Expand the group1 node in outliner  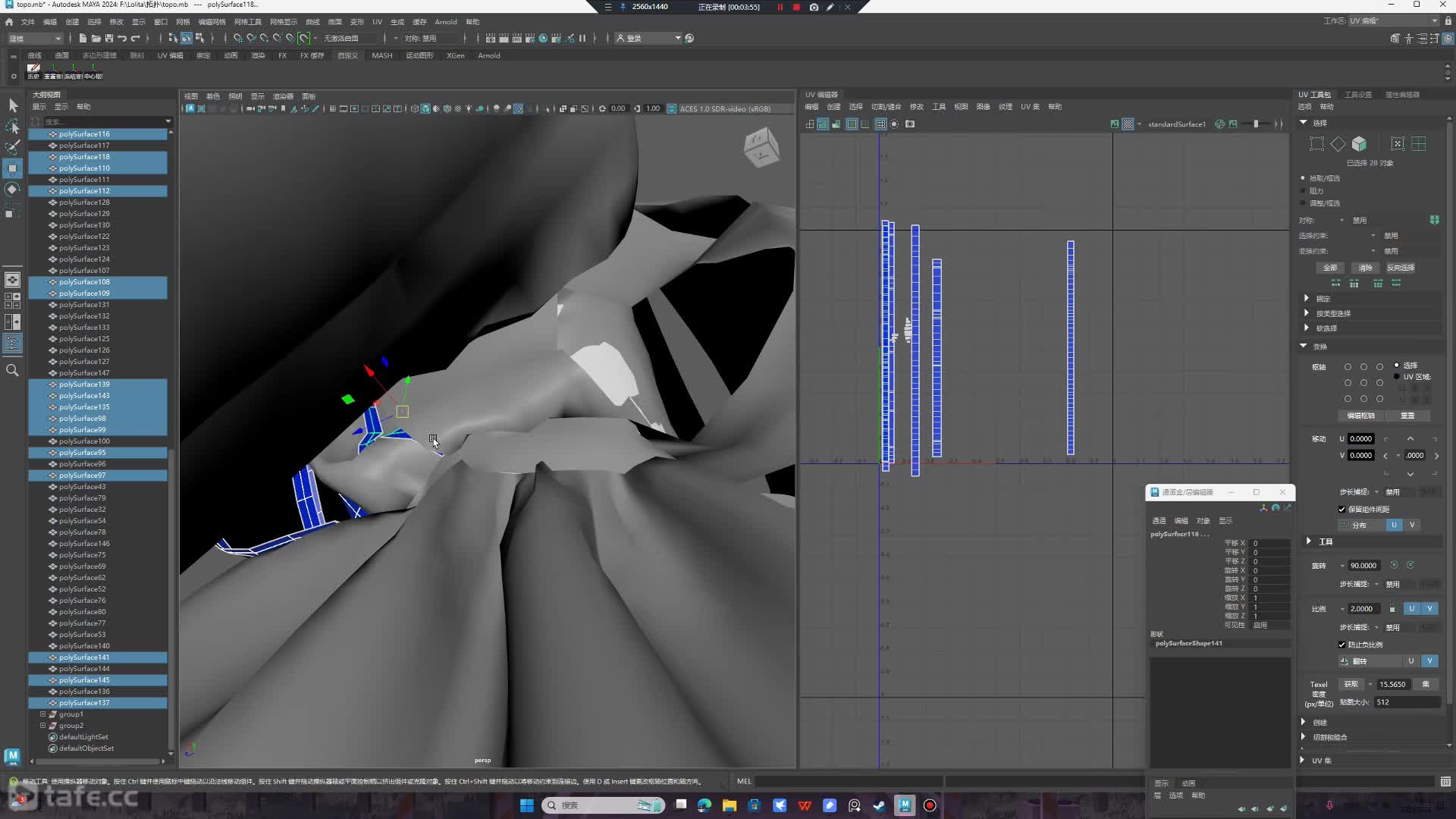click(x=43, y=714)
